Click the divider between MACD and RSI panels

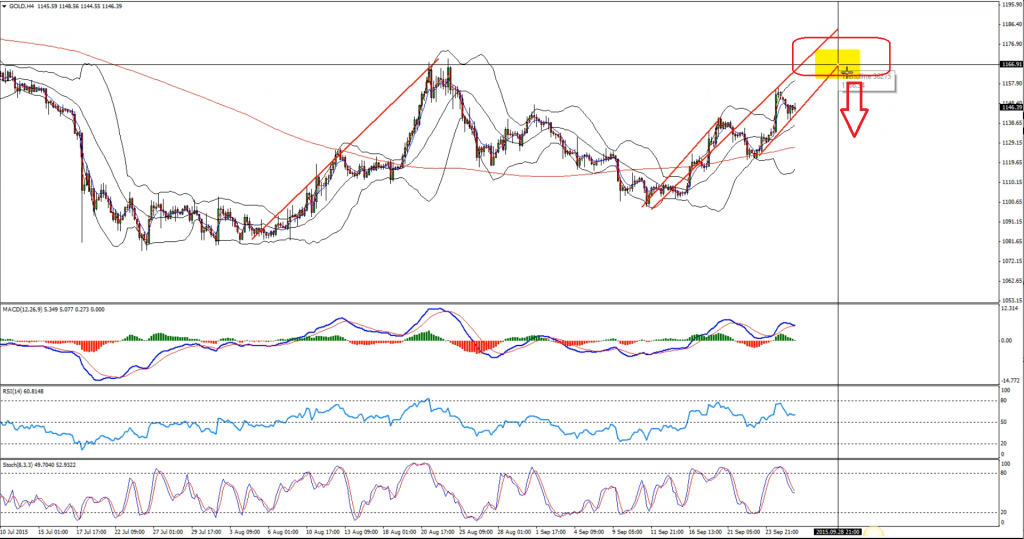pos(500,386)
